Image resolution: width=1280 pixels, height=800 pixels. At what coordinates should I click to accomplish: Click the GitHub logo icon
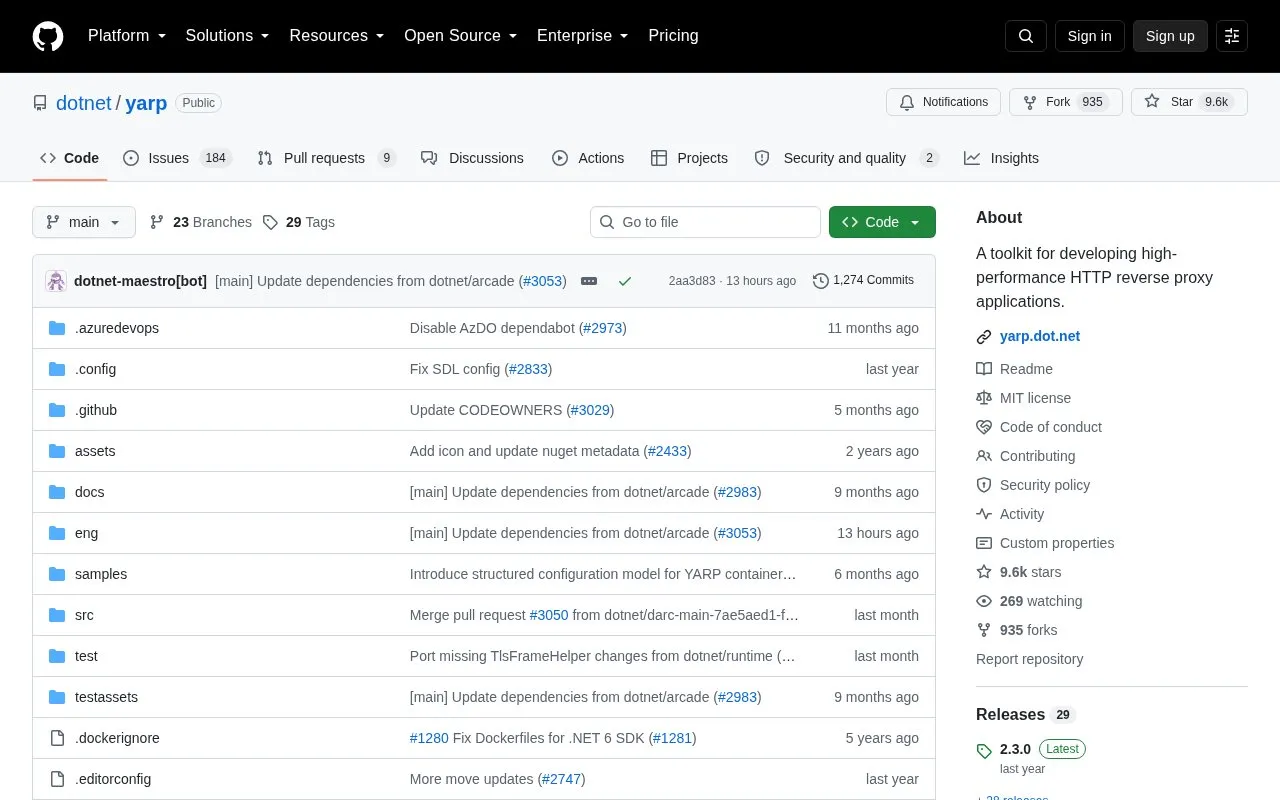[48, 36]
